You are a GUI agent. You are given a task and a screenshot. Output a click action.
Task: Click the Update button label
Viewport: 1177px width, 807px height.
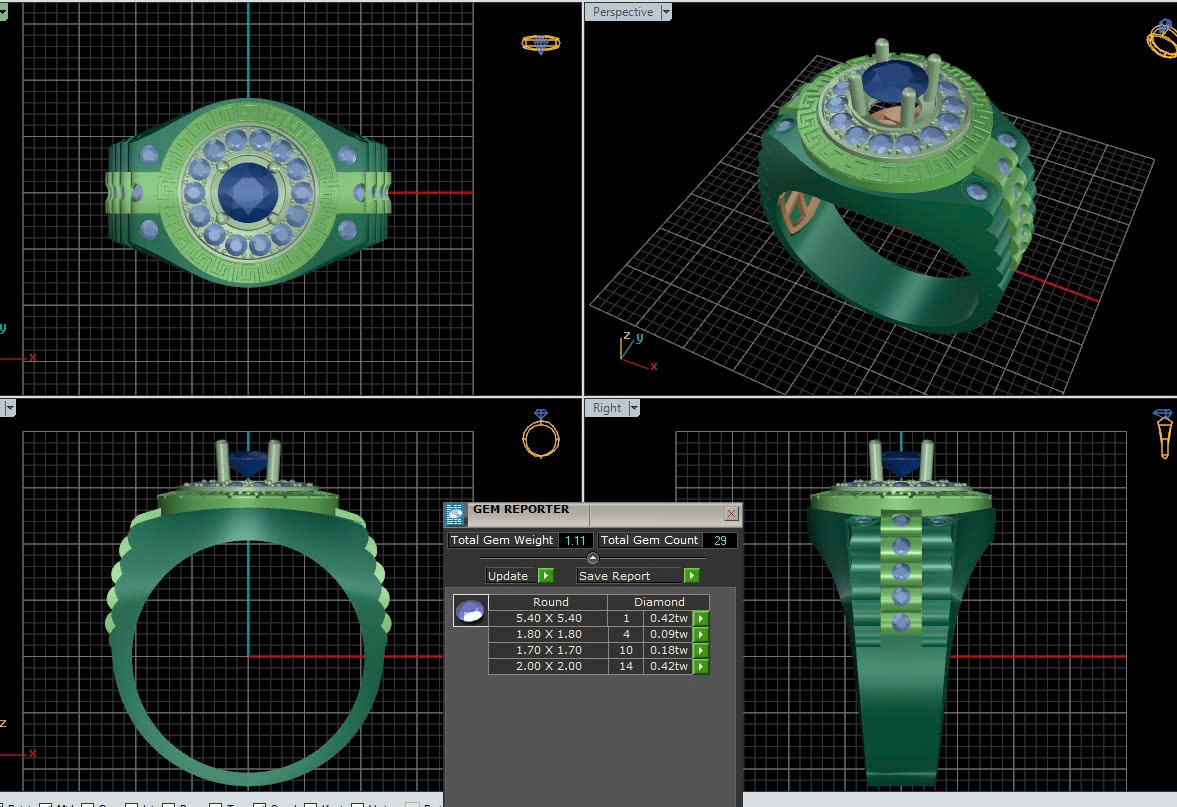click(x=508, y=576)
